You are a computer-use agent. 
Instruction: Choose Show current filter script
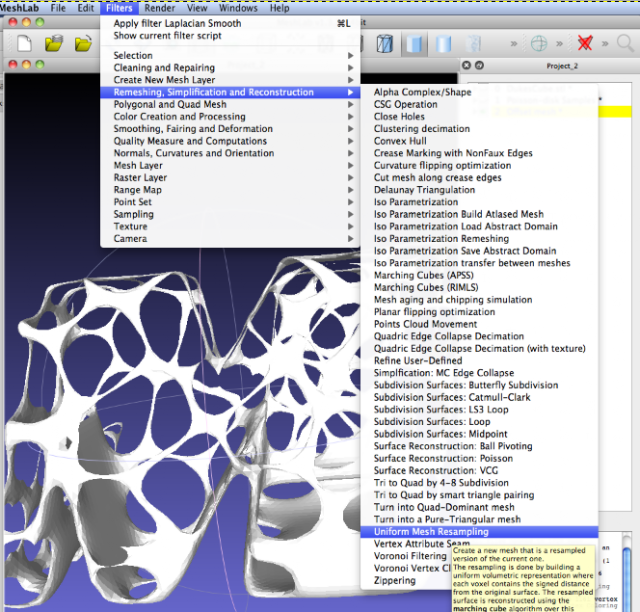tap(230, 36)
